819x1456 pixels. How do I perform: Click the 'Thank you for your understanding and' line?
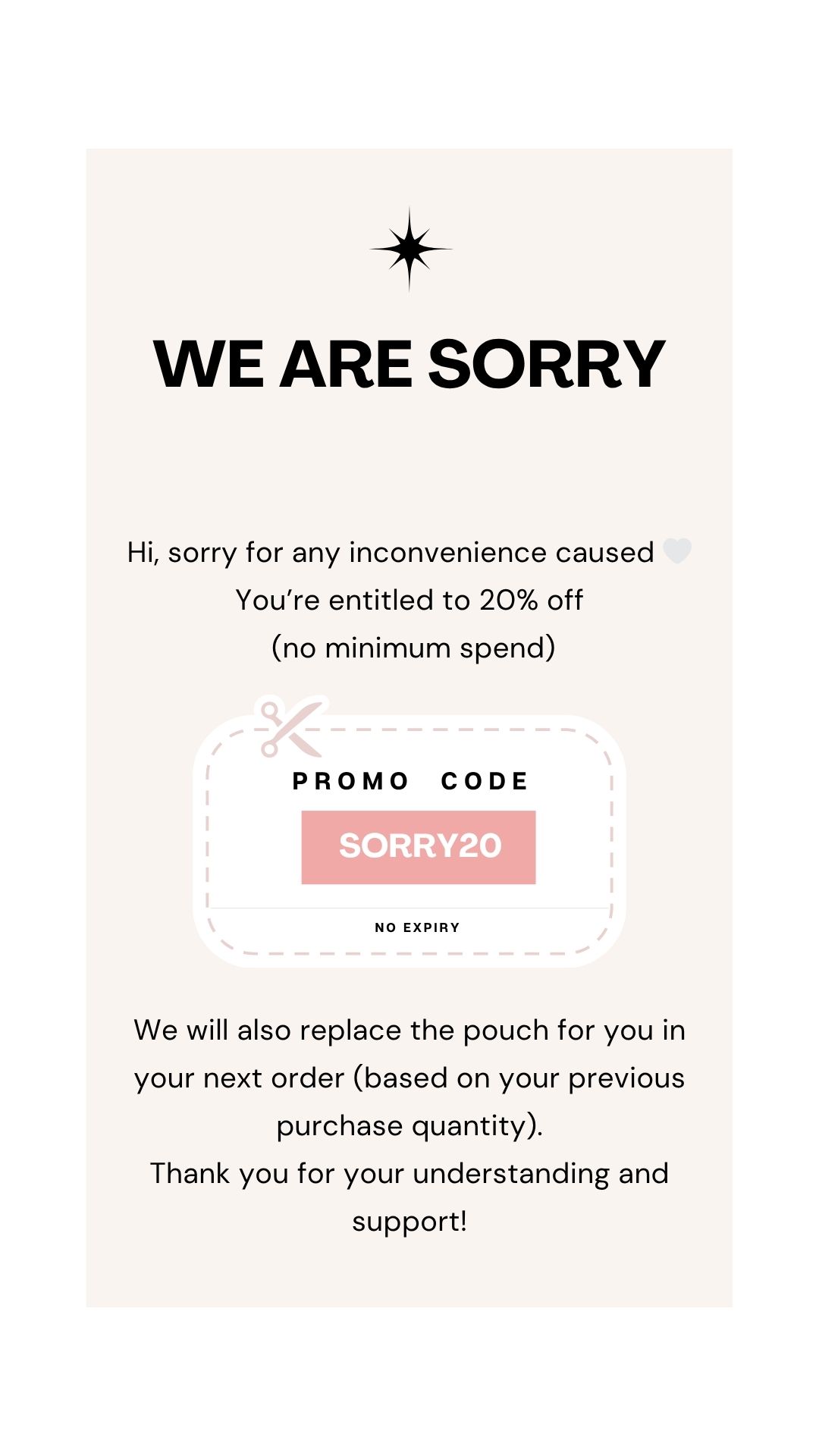[409, 1174]
